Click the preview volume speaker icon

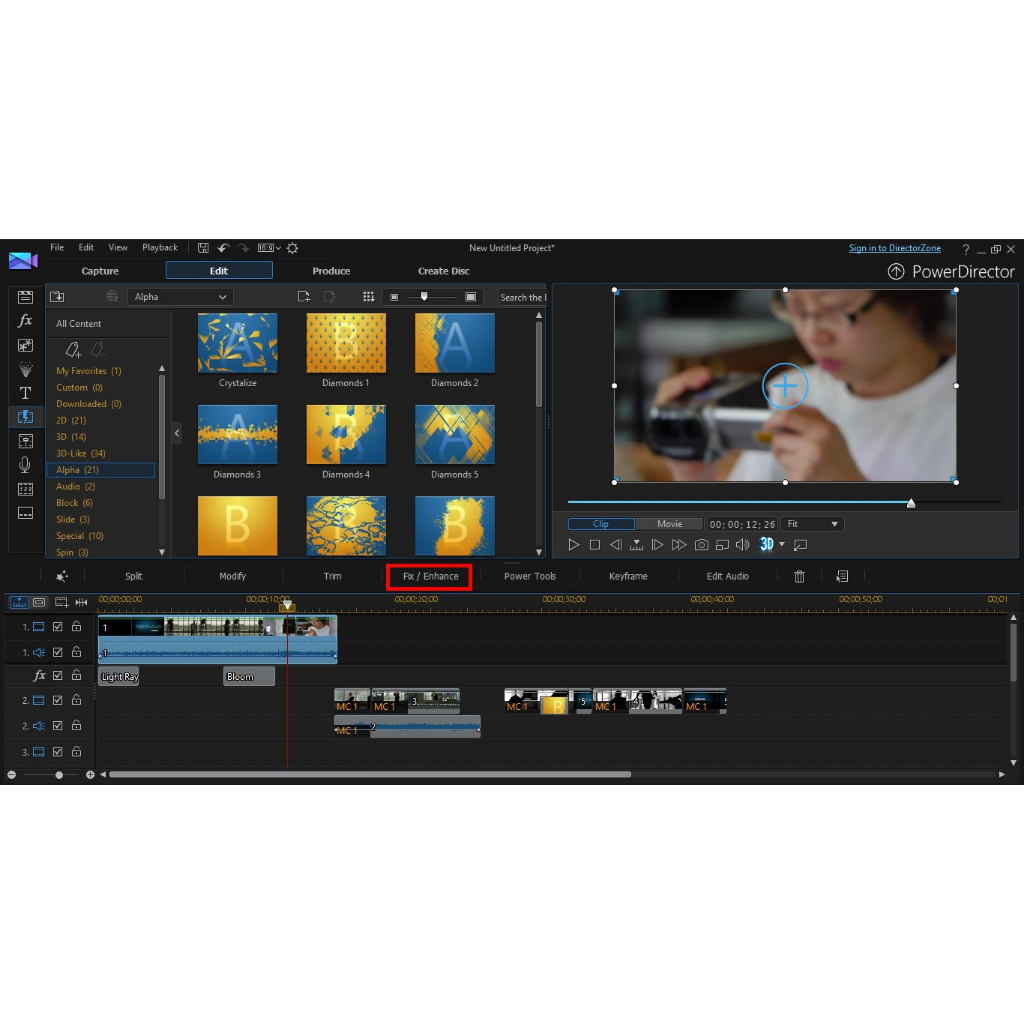pos(742,545)
